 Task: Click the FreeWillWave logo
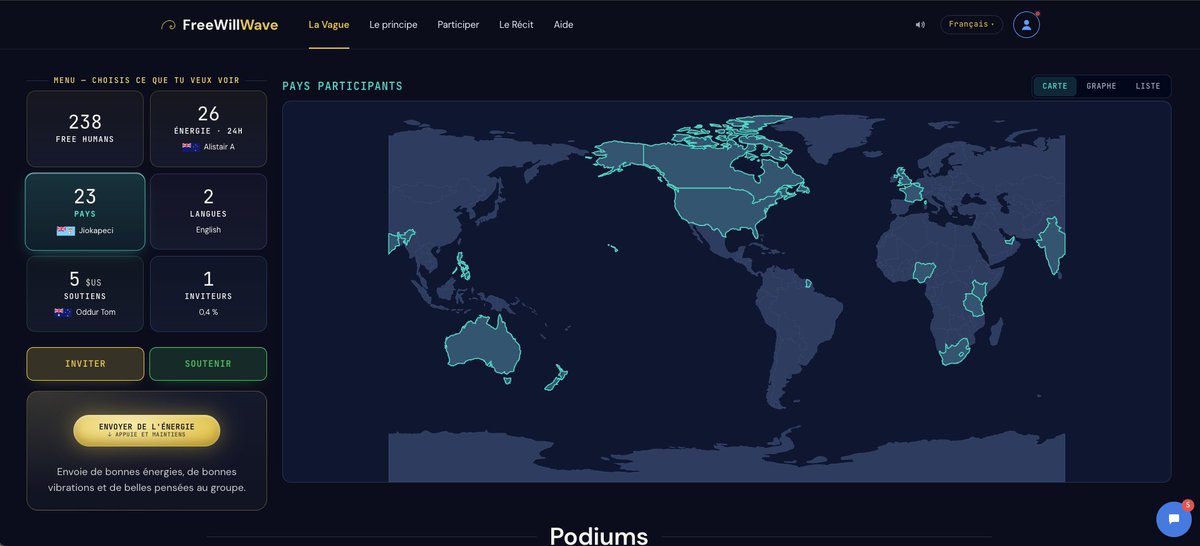tap(219, 24)
